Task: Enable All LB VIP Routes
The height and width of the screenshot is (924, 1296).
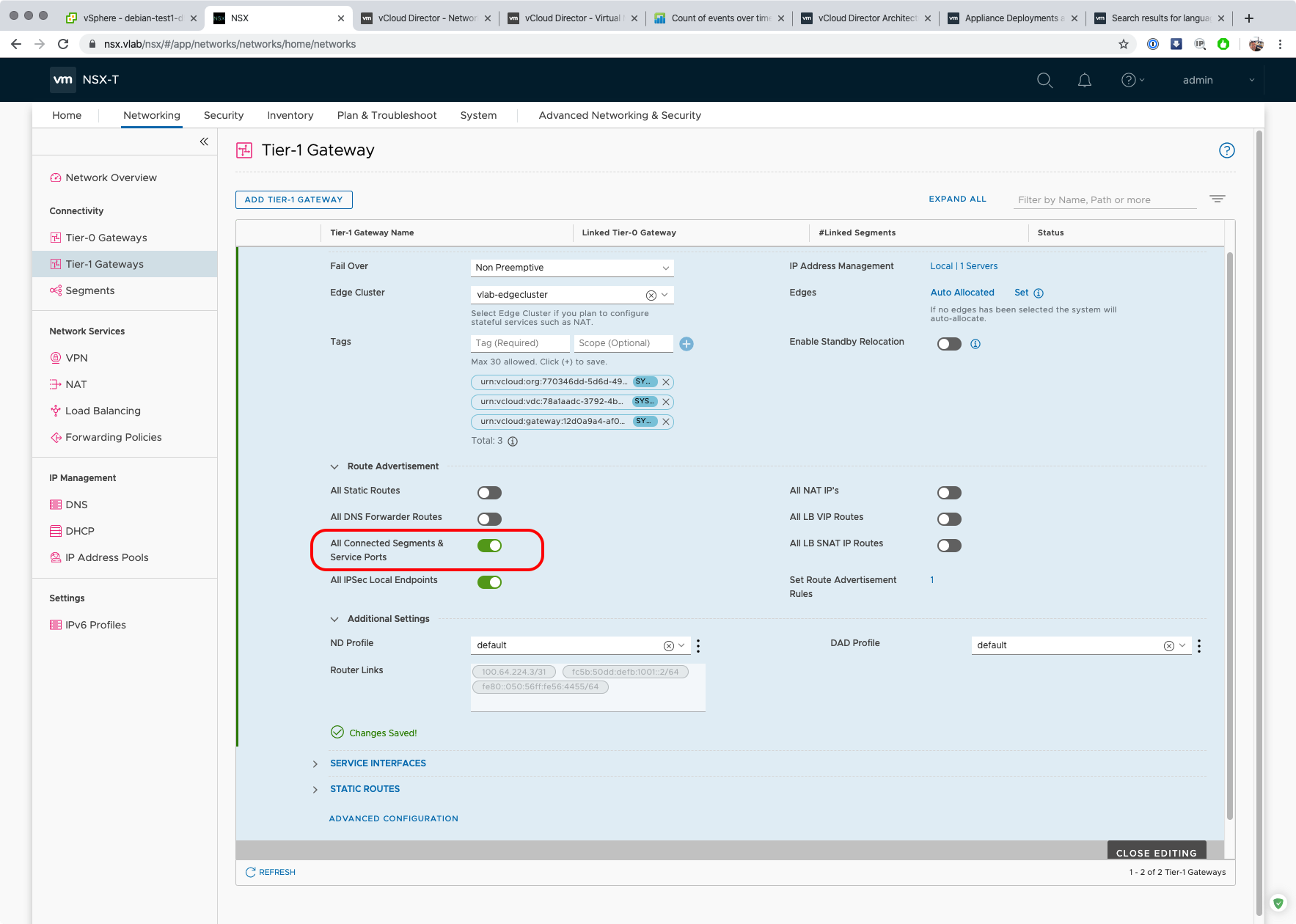Action: coord(949,519)
